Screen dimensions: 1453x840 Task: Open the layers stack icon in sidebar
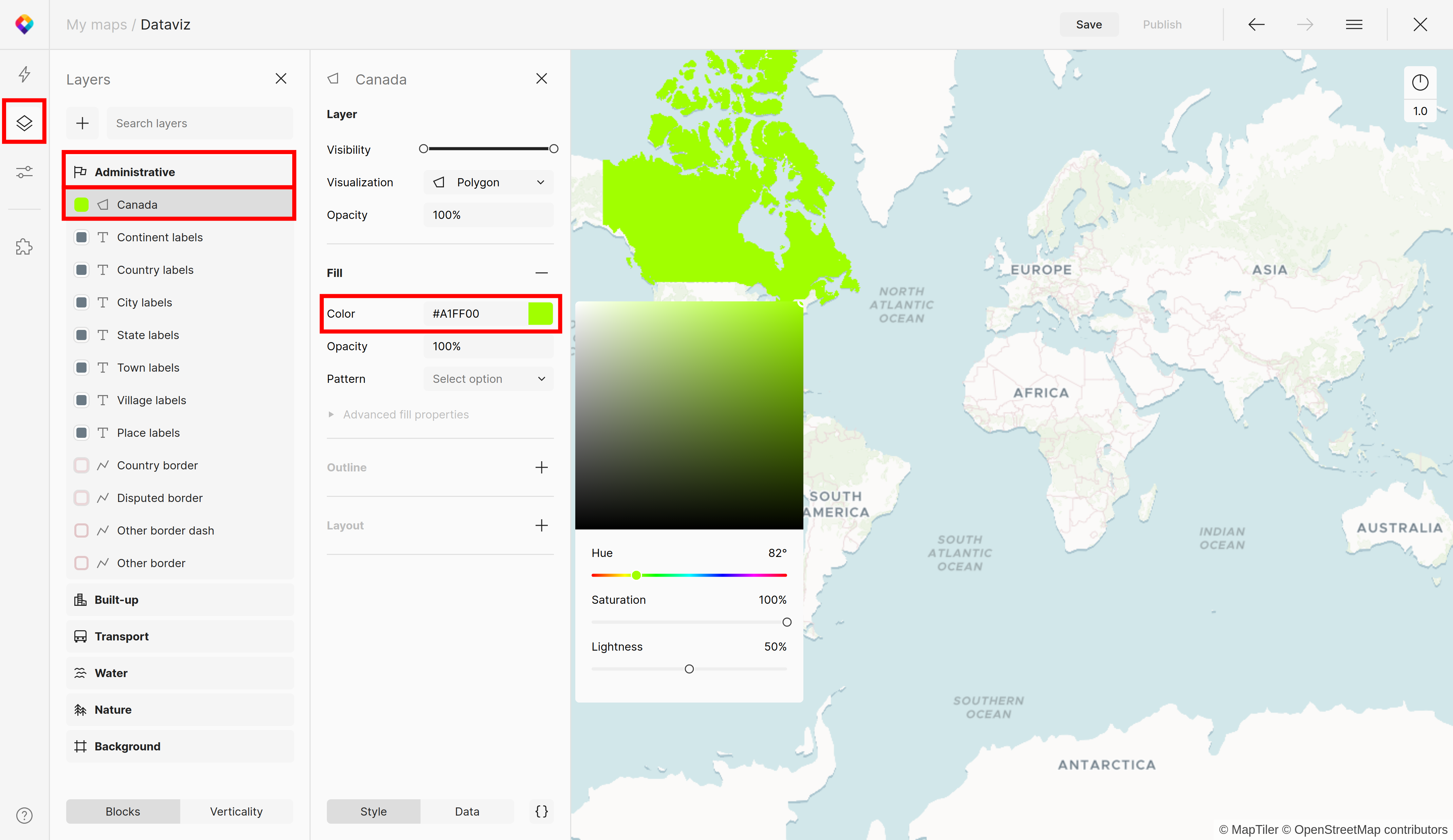coord(24,122)
